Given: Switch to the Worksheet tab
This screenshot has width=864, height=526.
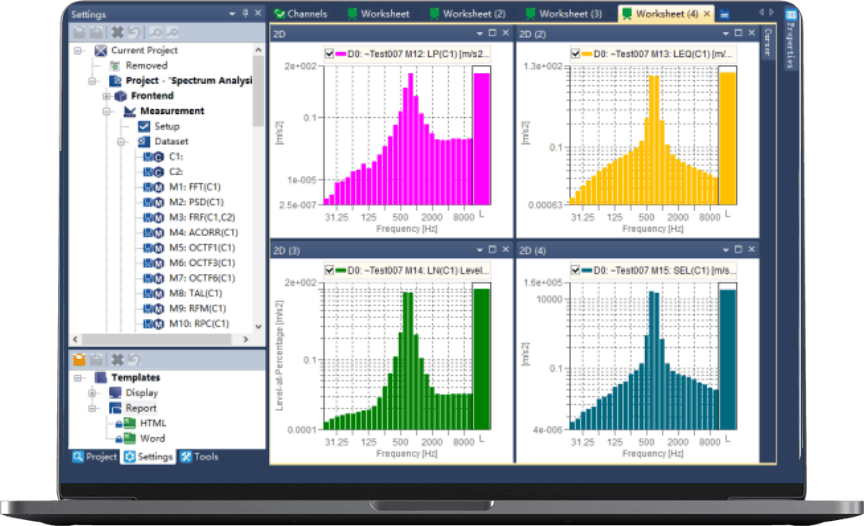Looking at the screenshot, I should pos(379,14).
